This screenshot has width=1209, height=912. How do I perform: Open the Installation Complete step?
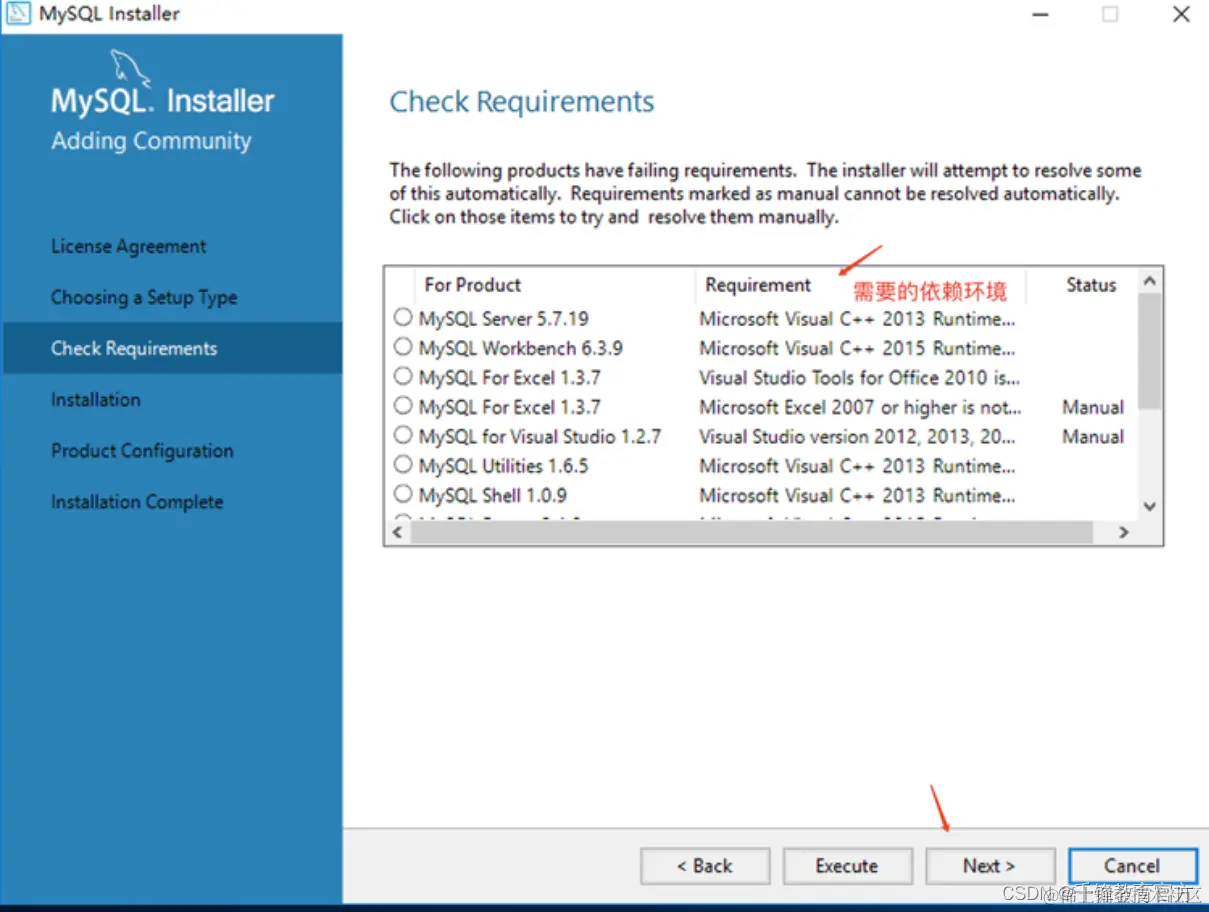137,501
